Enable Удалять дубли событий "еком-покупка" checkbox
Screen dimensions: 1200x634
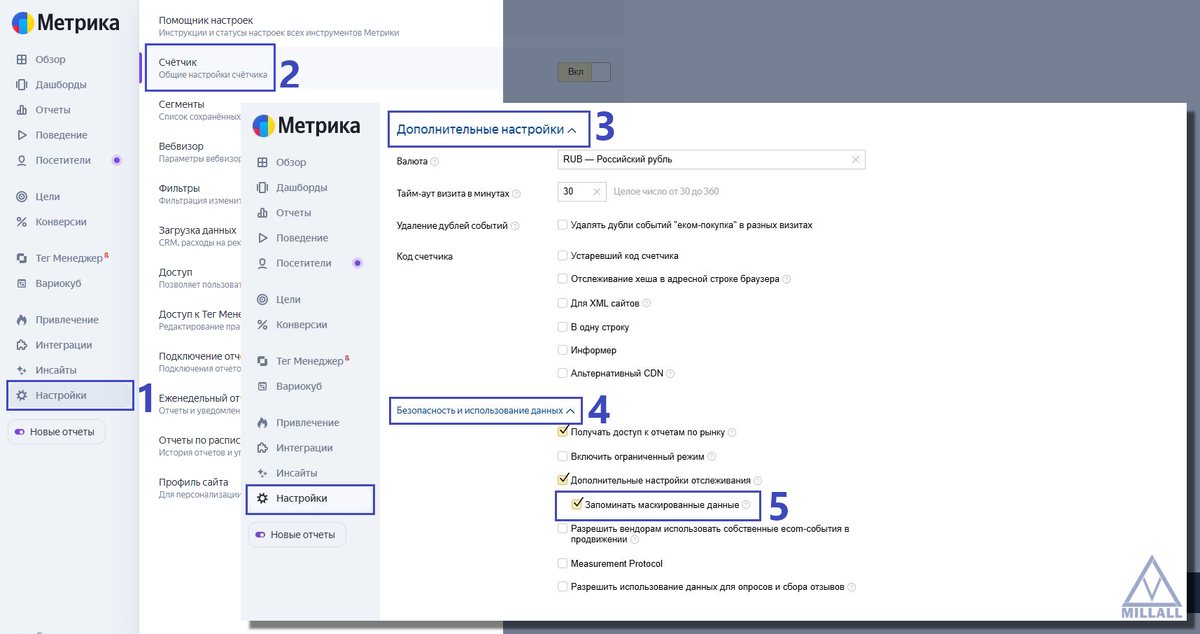(563, 225)
